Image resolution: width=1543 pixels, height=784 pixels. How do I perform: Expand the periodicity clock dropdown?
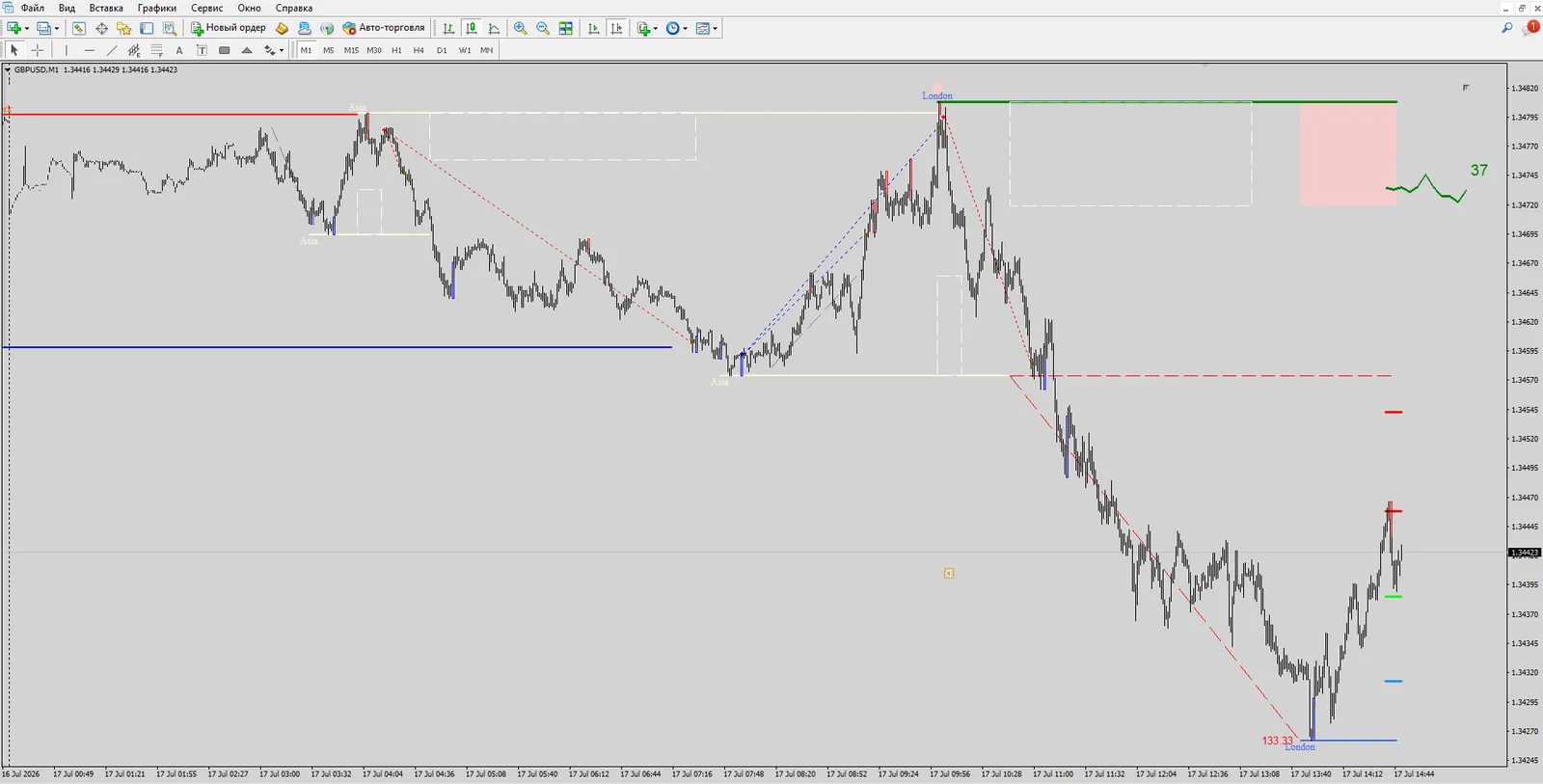click(x=686, y=28)
